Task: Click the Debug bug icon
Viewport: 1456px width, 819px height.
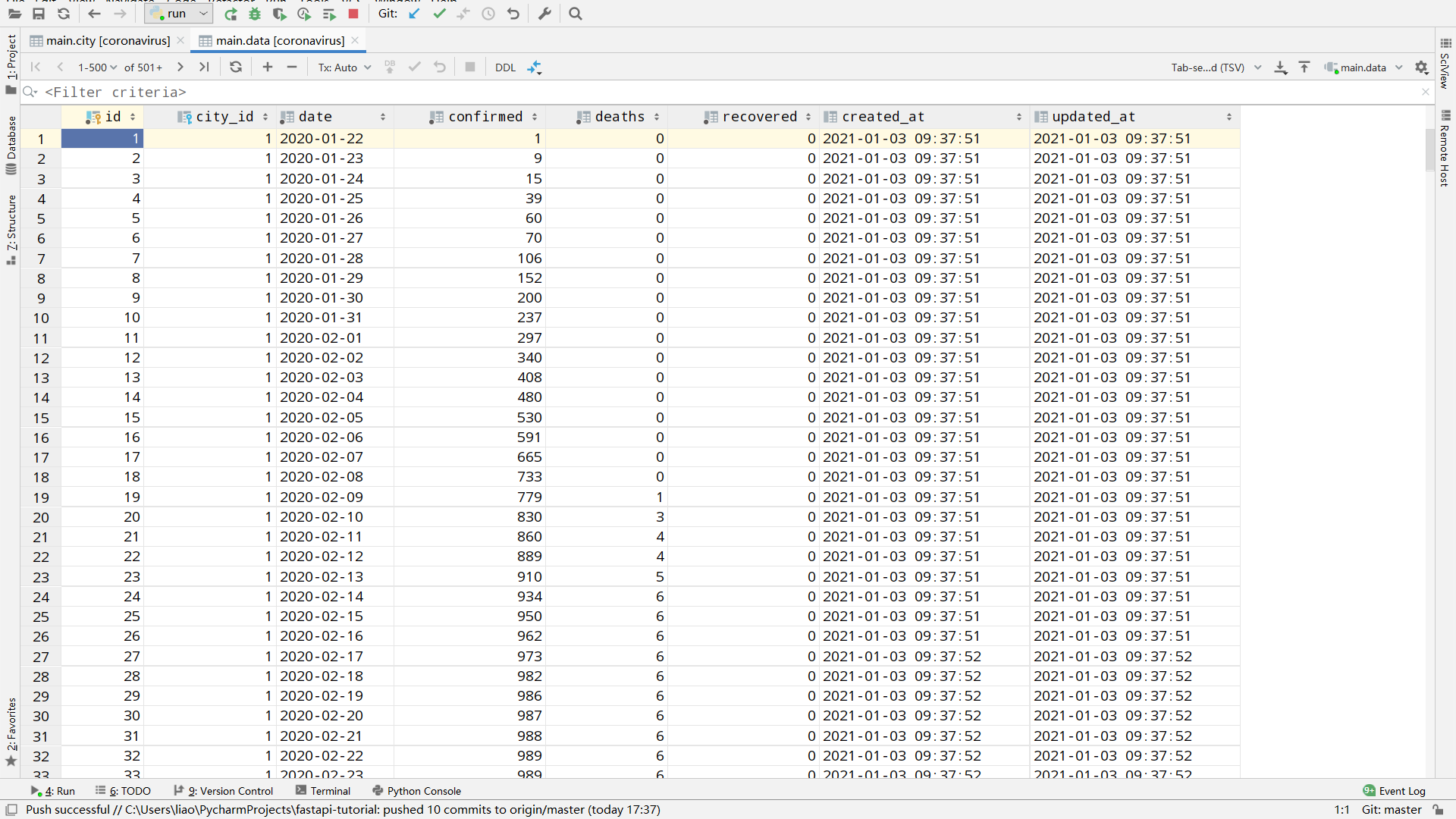Action: (x=255, y=14)
